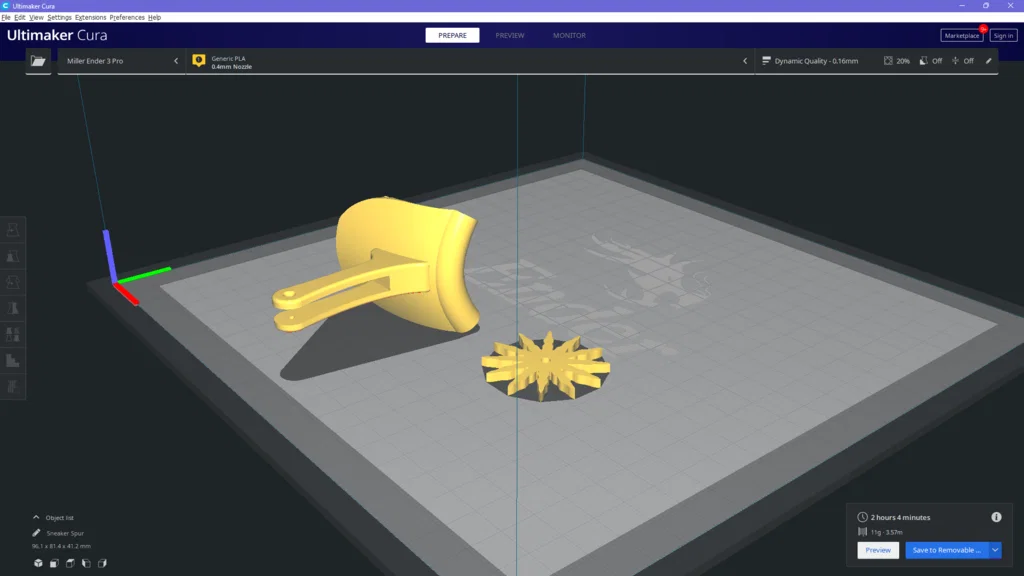
Task: Switch to right side view cube icon
Action: (x=102, y=563)
